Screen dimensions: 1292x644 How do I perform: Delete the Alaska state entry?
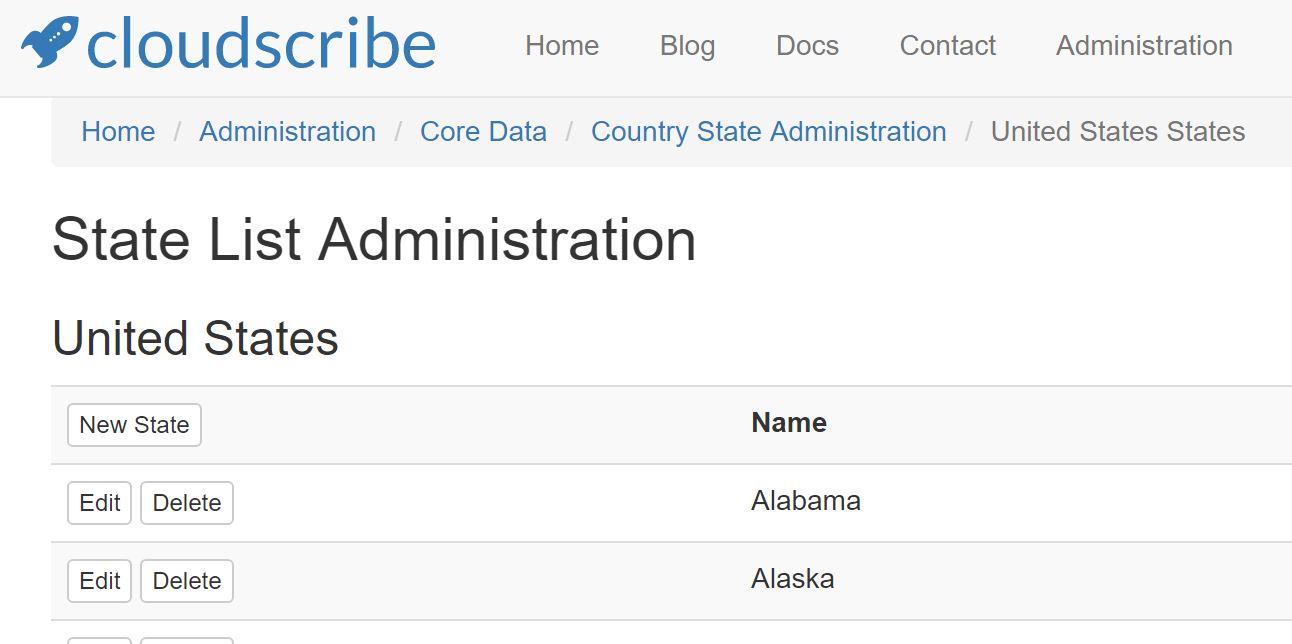(x=187, y=581)
